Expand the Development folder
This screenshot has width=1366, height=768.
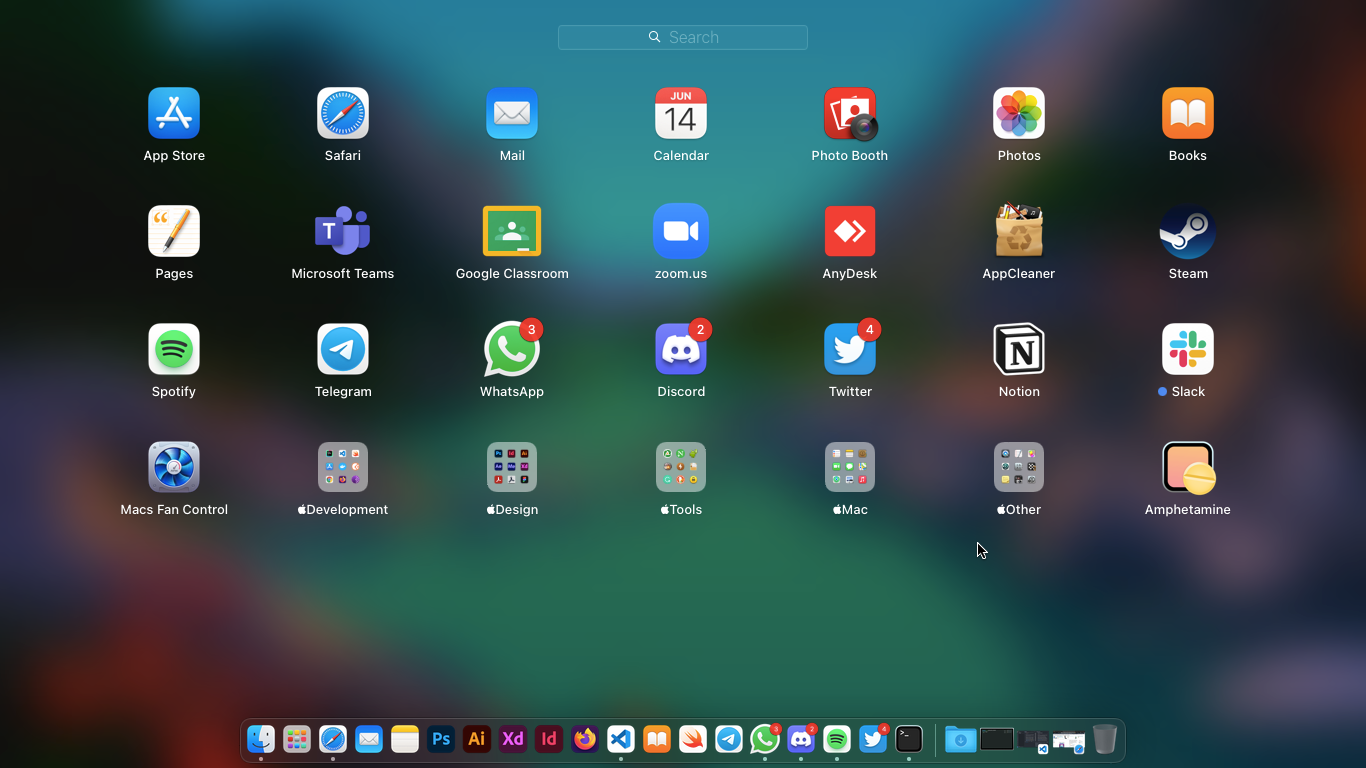click(x=343, y=467)
